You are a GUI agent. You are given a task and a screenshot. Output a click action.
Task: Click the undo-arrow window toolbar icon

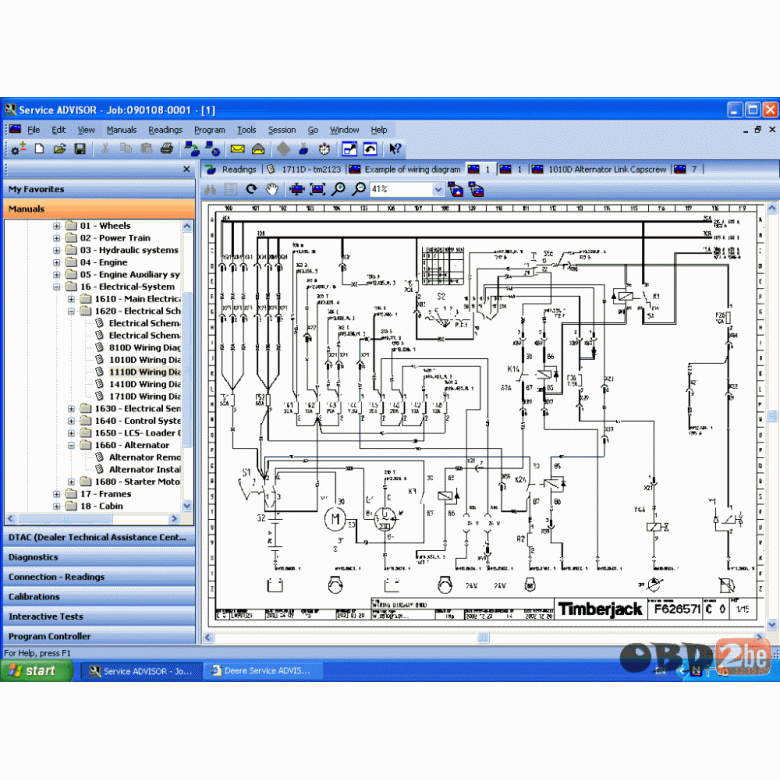pyautogui.click(x=370, y=149)
